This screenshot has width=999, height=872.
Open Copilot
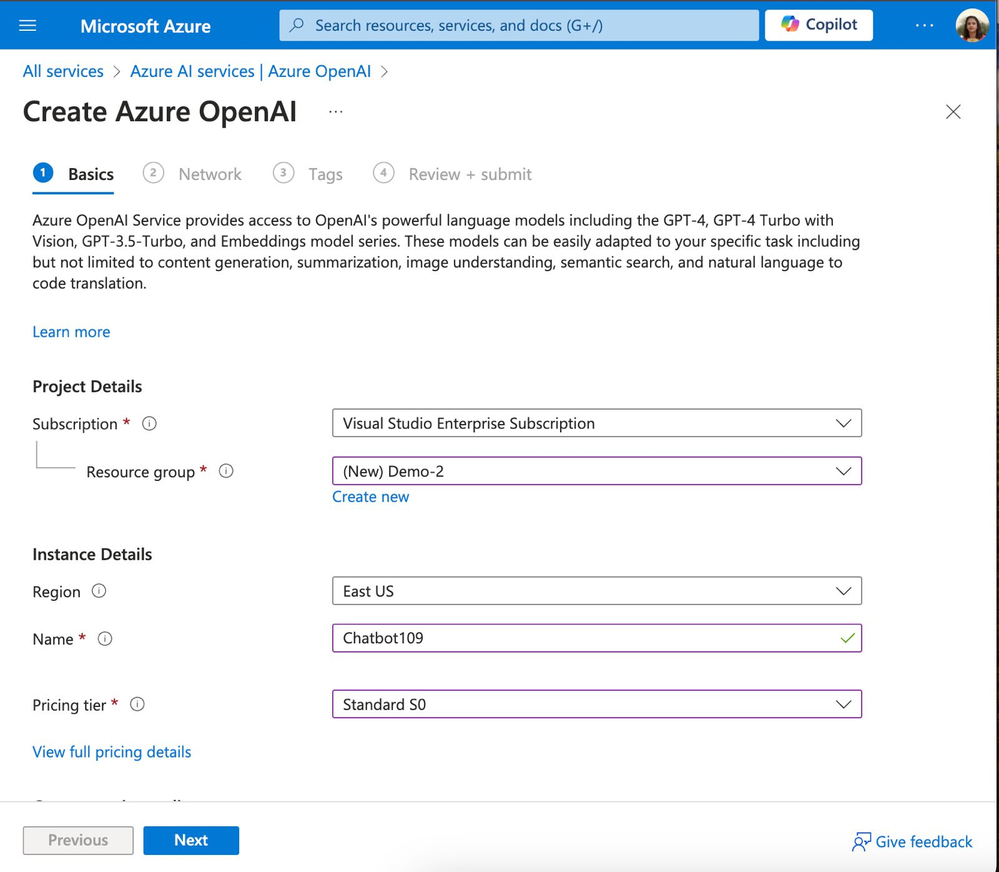819,25
